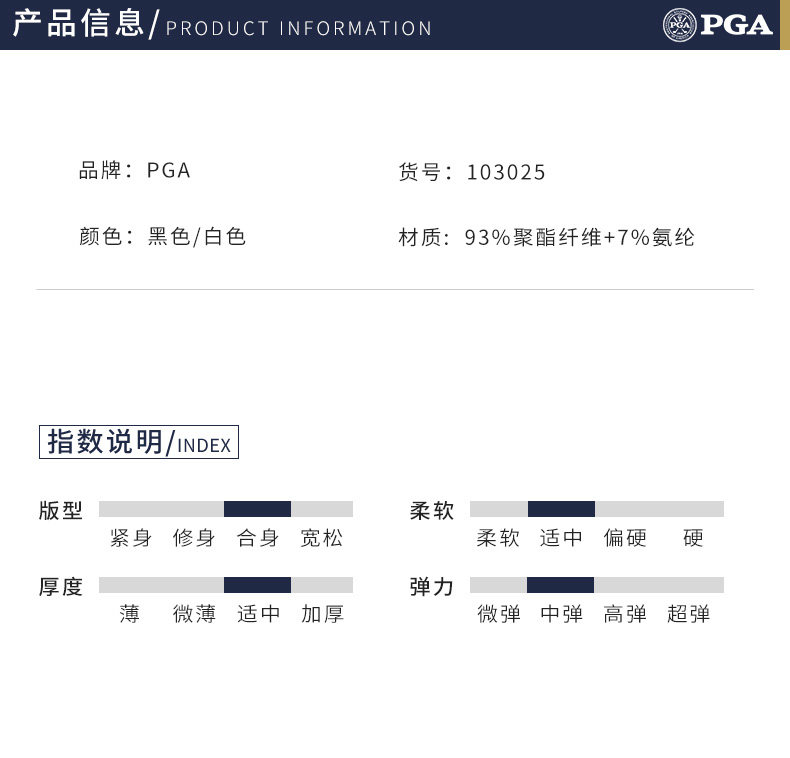Screen dimensions: 790x758
Task: Click the 黑色/白色 color text
Action: coord(197,237)
